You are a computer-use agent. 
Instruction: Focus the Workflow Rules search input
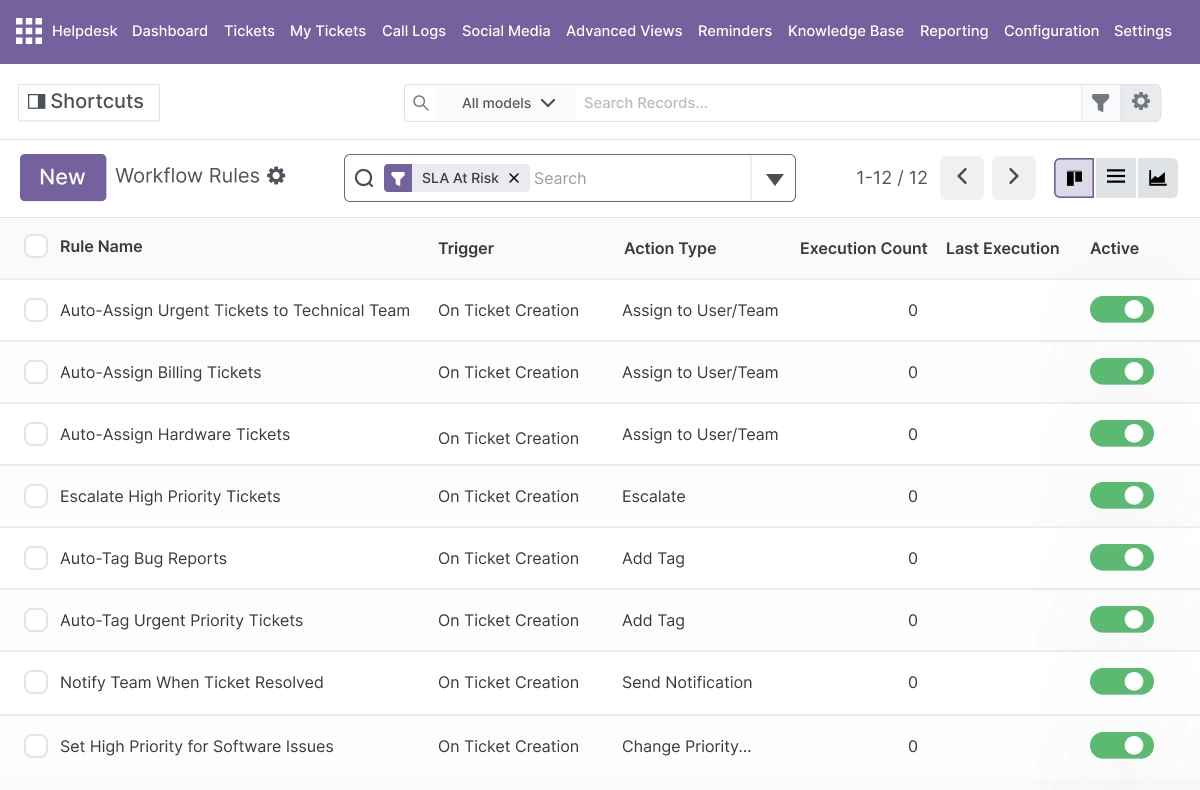(640, 179)
